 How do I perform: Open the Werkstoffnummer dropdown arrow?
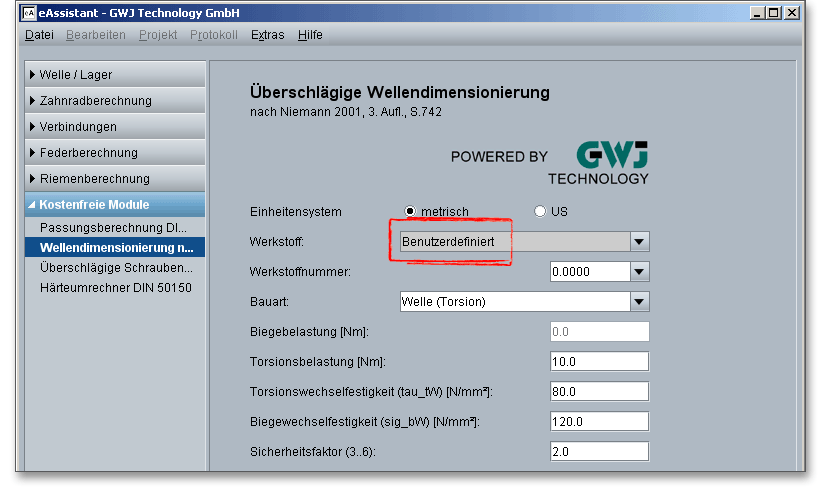[640, 272]
